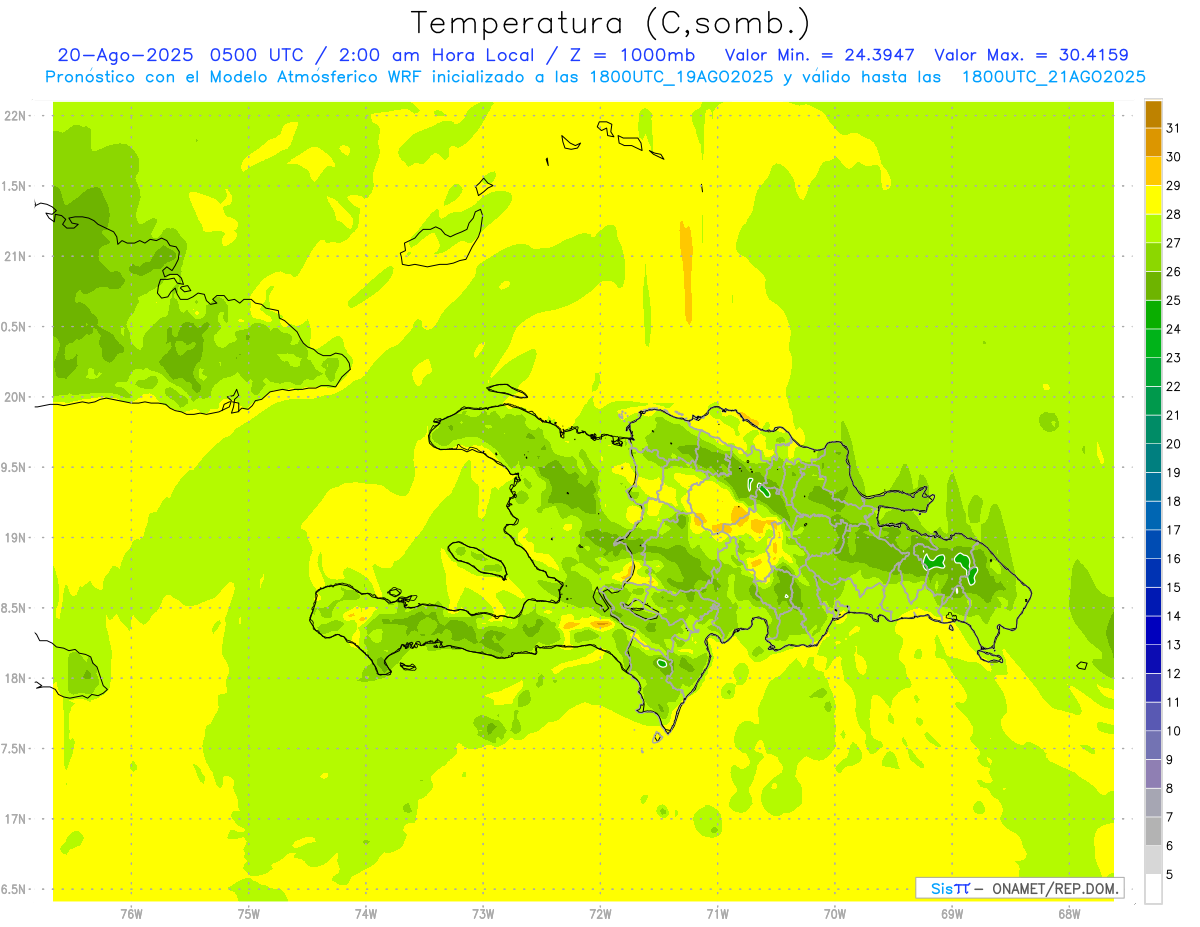The height and width of the screenshot is (927, 1200).
Task: Click the '68W' longitude label
Action: (1069, 914)
